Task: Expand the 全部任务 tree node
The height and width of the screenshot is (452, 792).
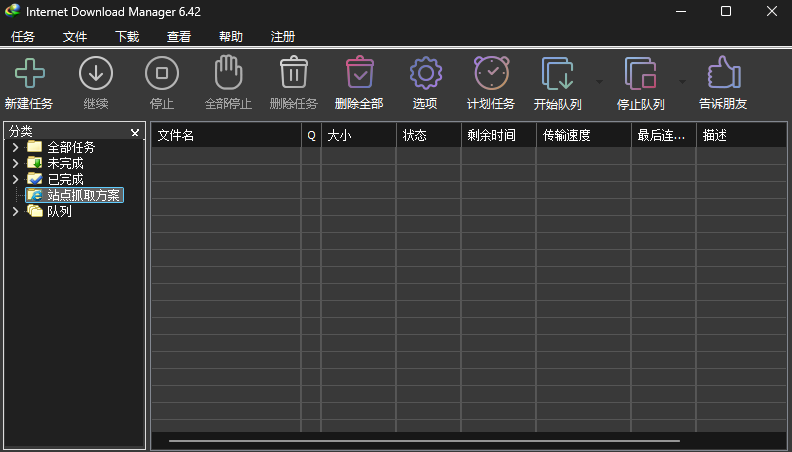Action: [x=15, y=147]
